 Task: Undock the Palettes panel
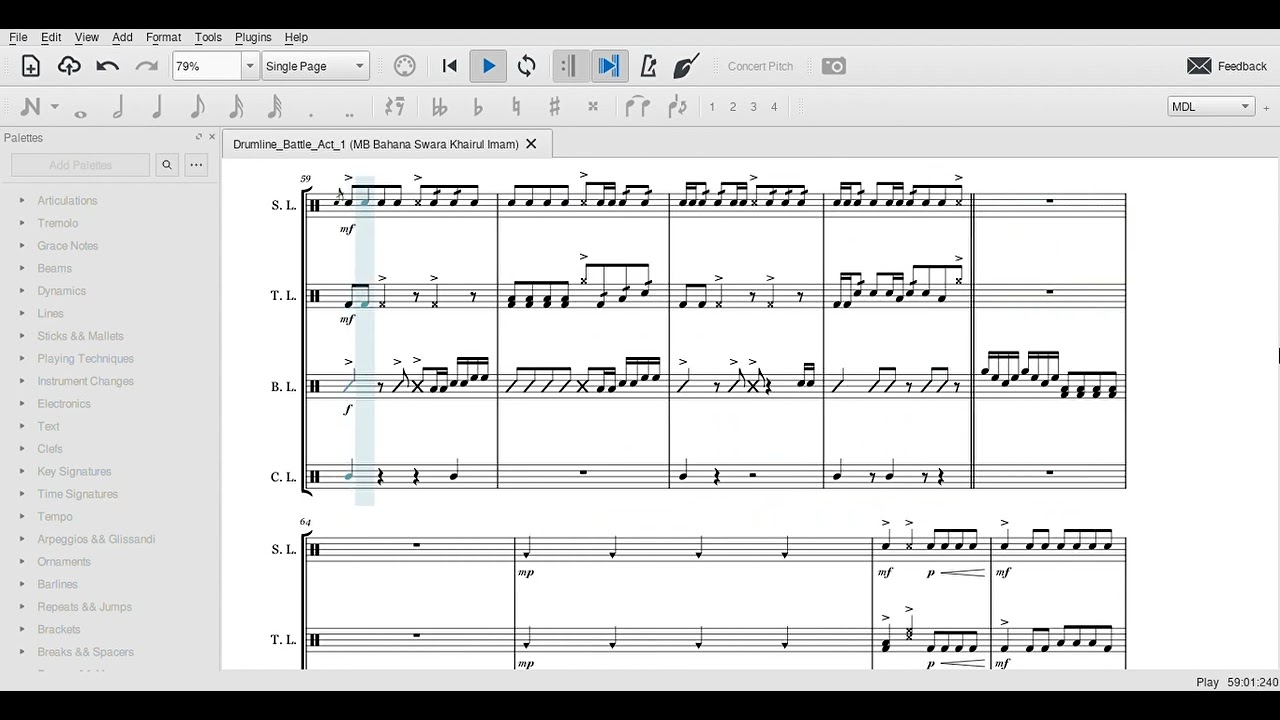pos(198,137)
